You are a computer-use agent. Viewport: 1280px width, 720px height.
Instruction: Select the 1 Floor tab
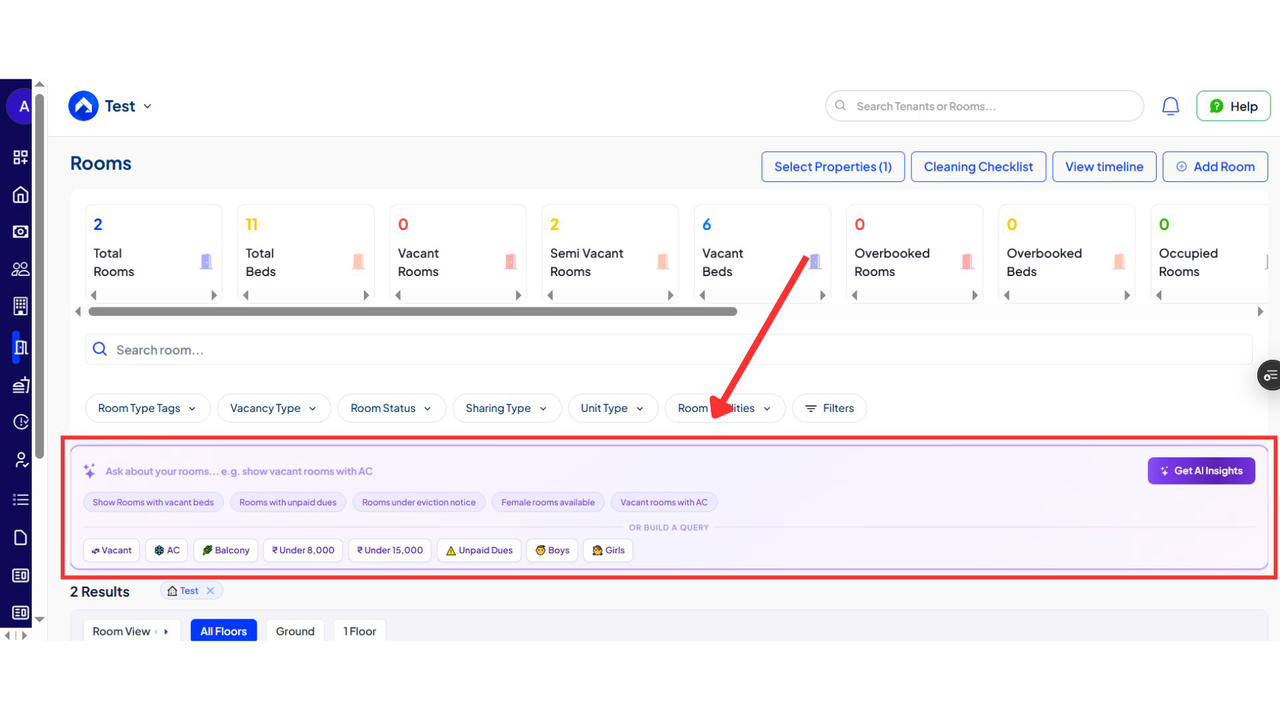[x=360, y=631]
